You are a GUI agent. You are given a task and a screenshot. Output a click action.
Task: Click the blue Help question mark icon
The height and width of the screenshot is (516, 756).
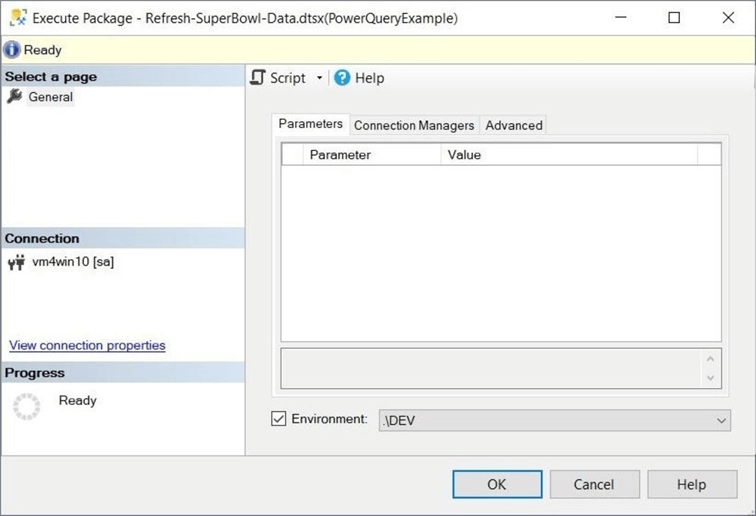click(342, 78)
